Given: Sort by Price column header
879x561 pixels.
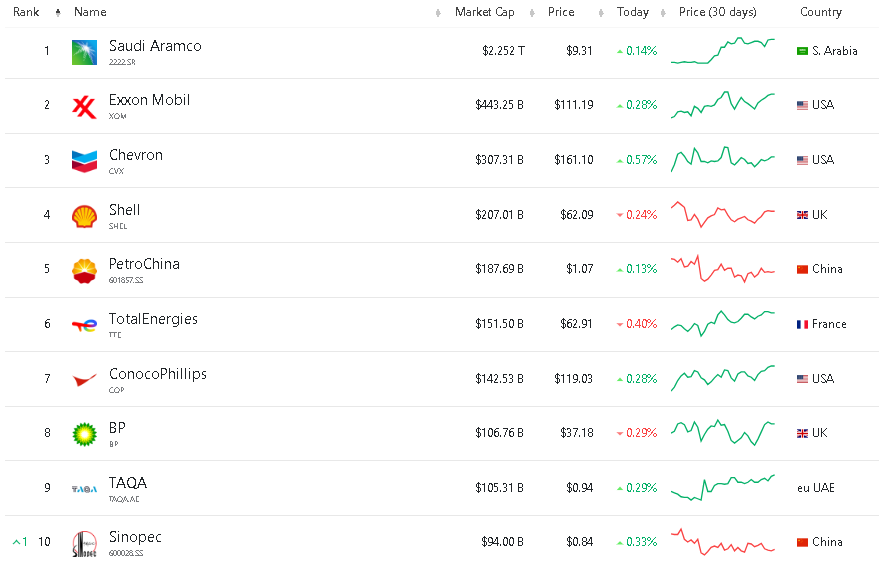Looking at the screenshot, I should point(561,12).
